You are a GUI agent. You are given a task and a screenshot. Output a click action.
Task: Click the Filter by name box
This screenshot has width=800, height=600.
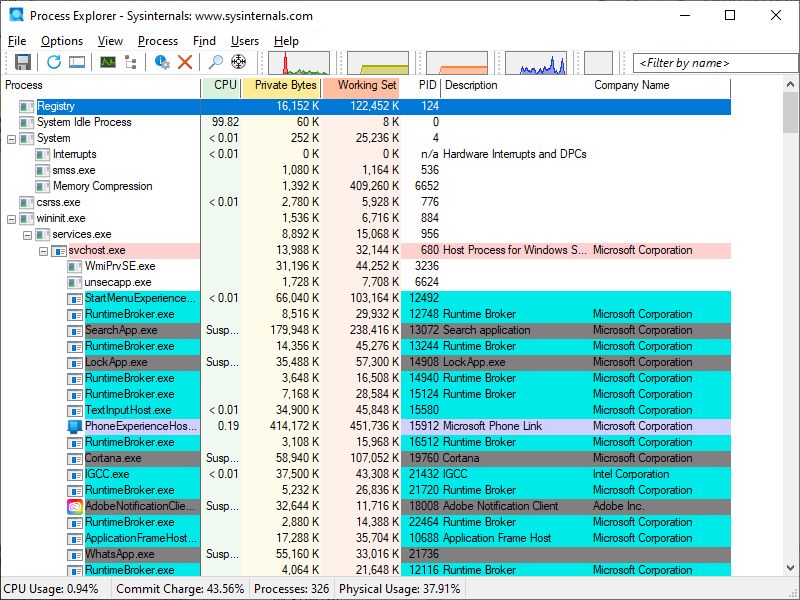[x=711, y=62]
